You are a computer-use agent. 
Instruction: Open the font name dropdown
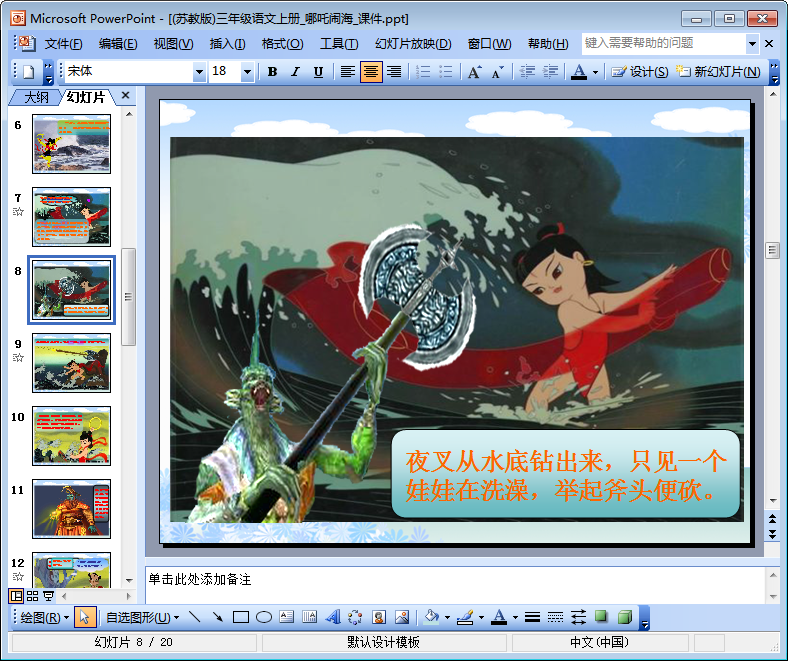coord(199,72)
